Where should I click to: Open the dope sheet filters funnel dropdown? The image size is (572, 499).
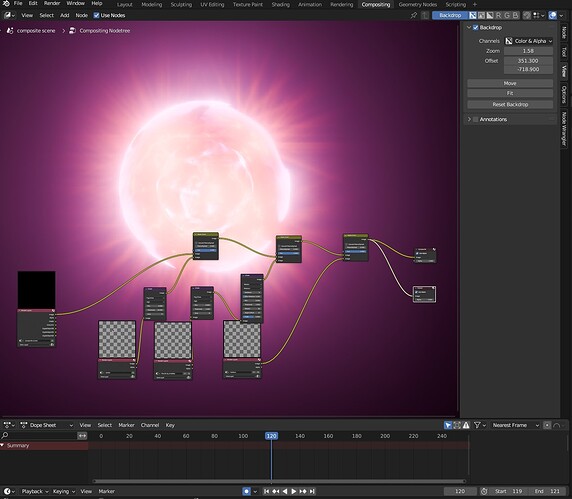click(x=480, y=425)
